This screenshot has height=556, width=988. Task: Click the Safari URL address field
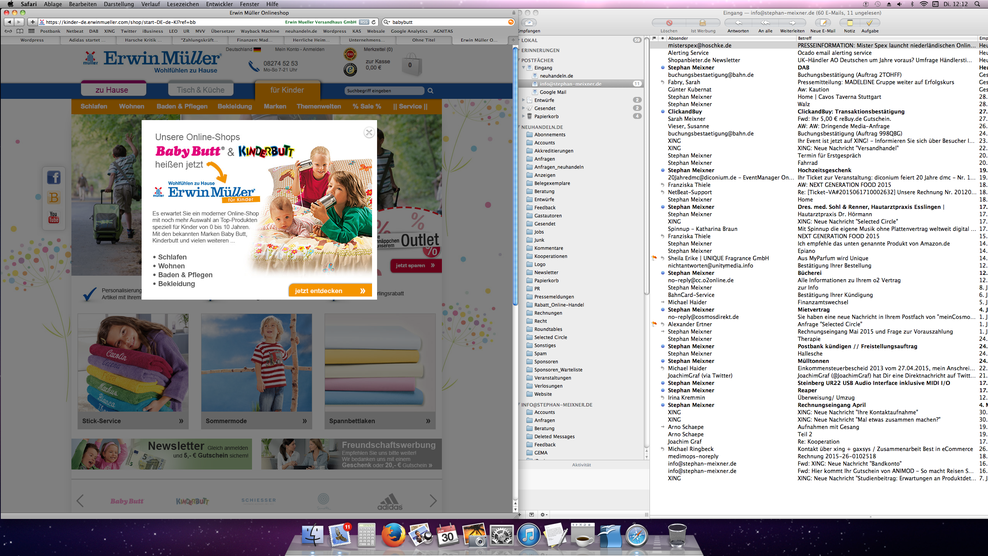[208, 22]
